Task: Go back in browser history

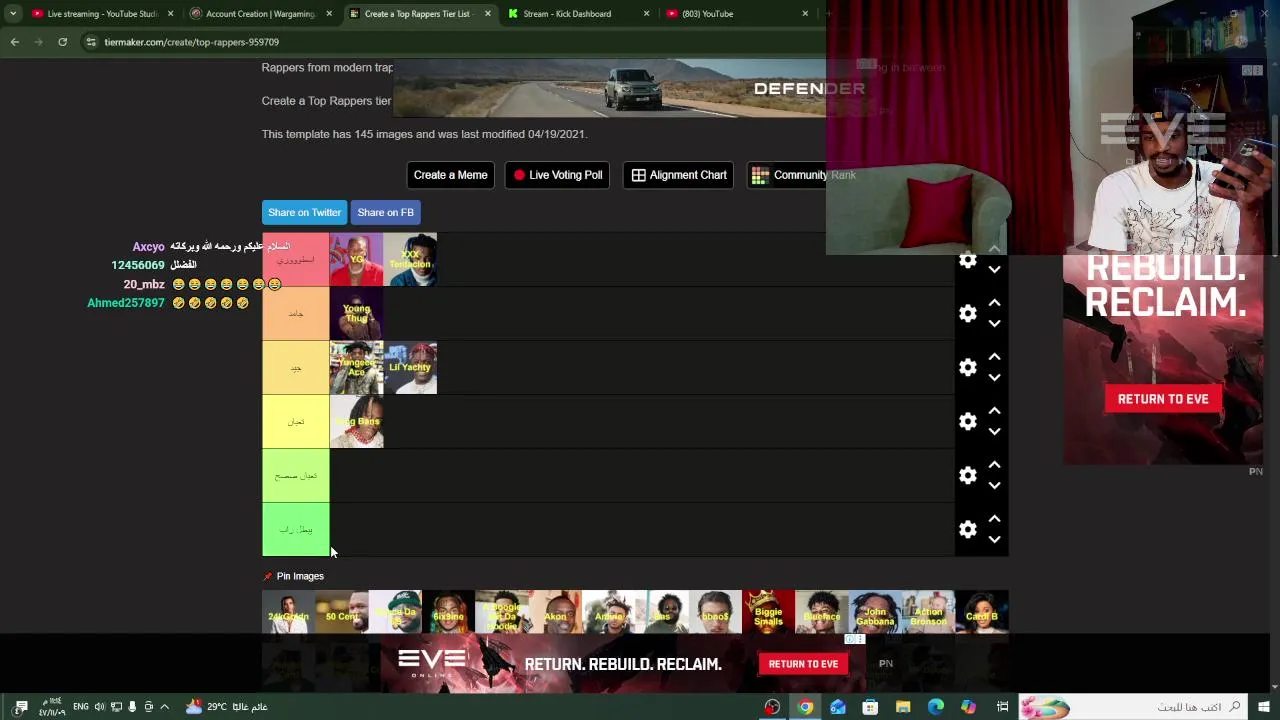Action: point(14,42)
